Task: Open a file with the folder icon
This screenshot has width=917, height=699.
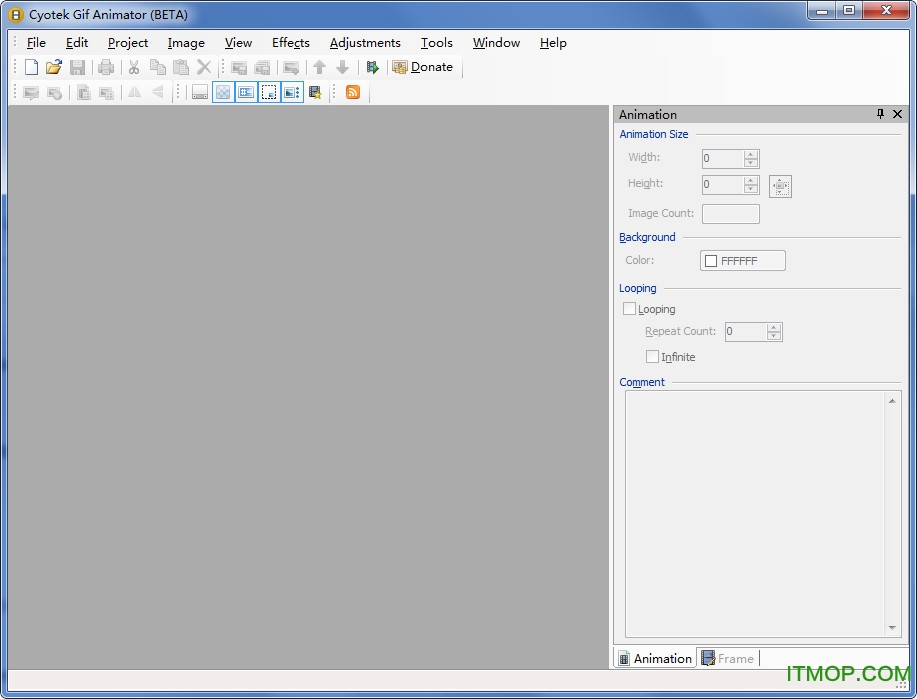Action: pos(54,67)
